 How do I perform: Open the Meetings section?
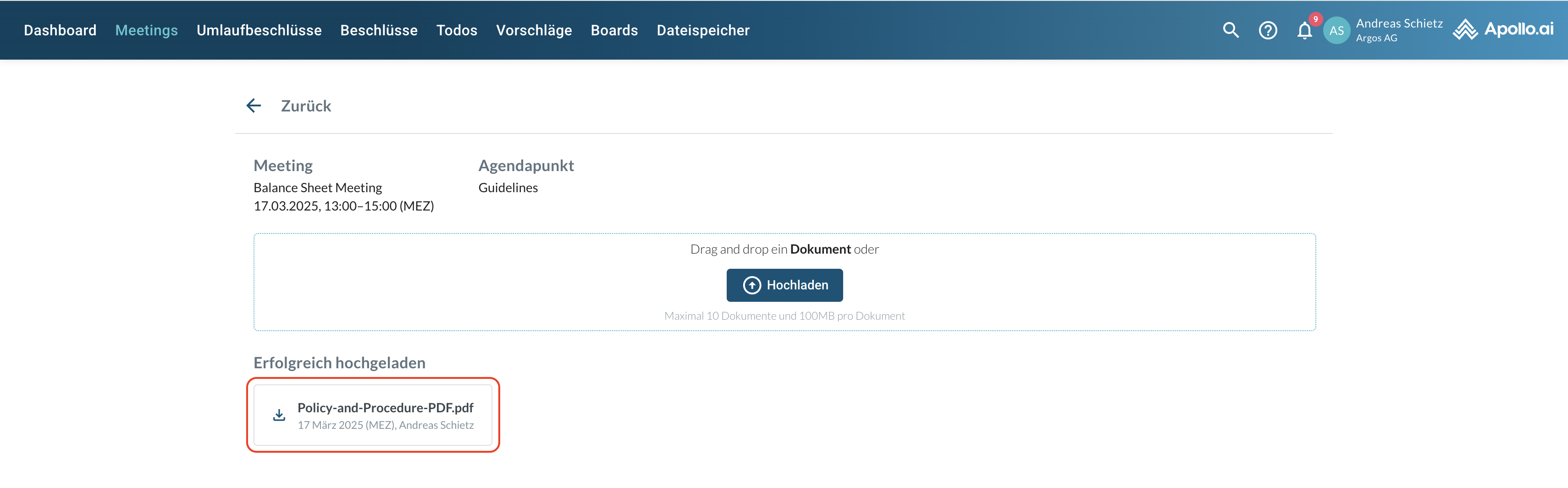[x=147, y=30]
